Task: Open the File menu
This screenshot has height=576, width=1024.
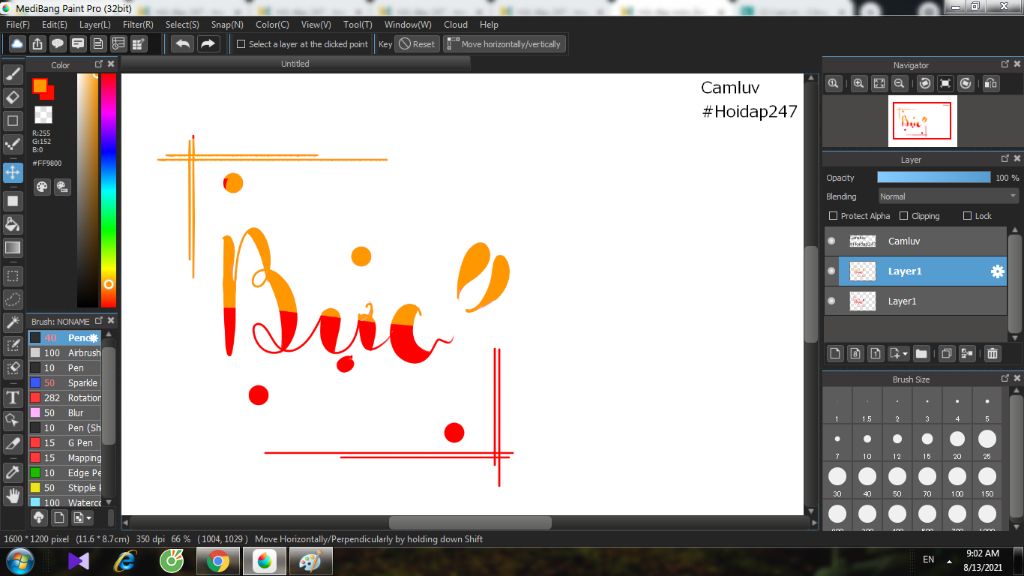Action: 18,25
